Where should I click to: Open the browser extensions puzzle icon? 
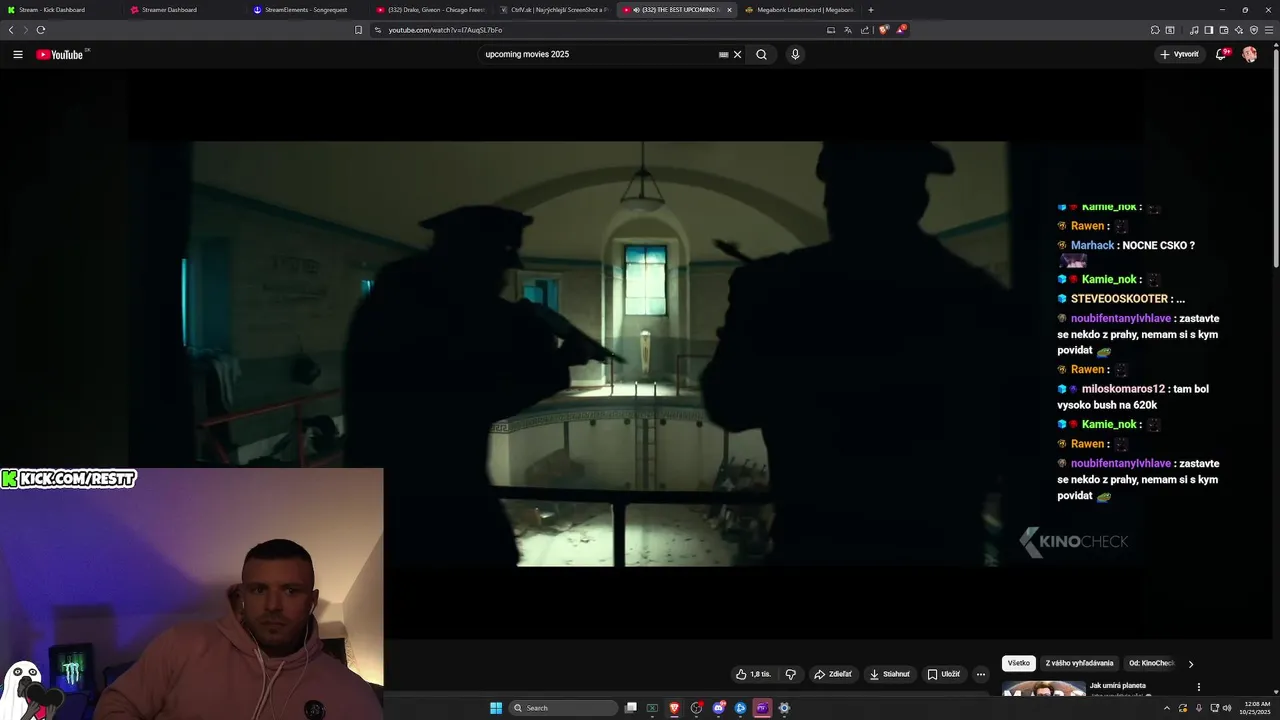[x=1155, y=30]
